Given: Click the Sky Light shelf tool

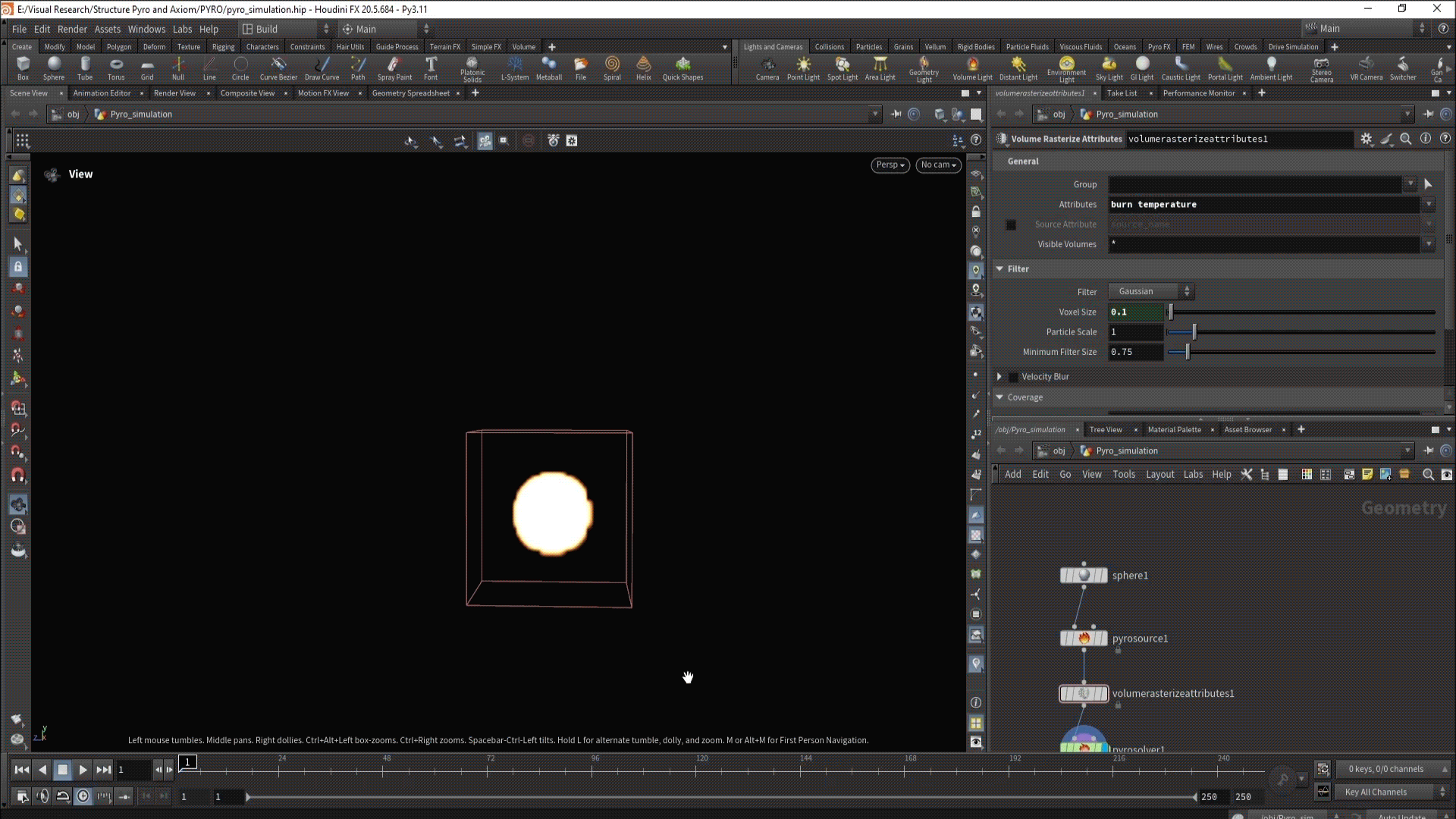Looking at the screenshot, I should pos(1109,67).
